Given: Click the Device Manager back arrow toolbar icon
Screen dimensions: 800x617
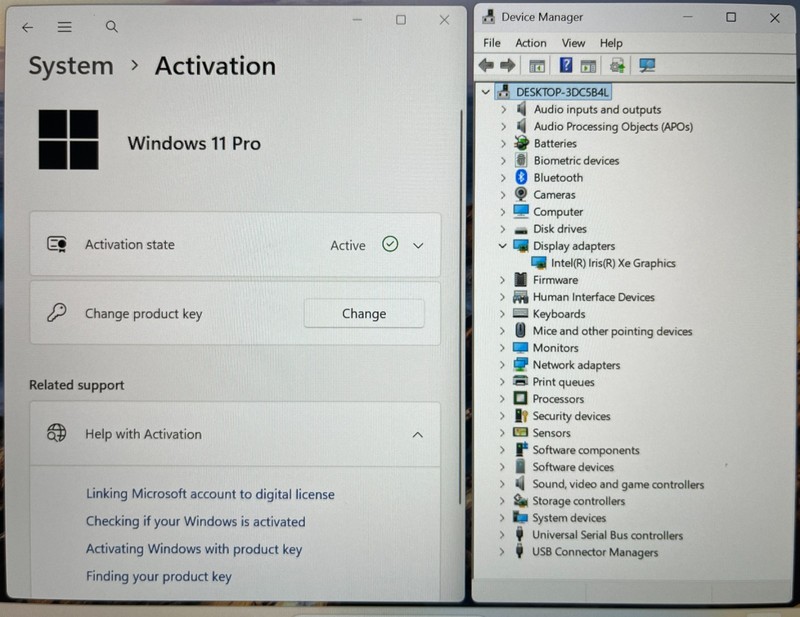Looking at the screenshot, I should 486,65.
